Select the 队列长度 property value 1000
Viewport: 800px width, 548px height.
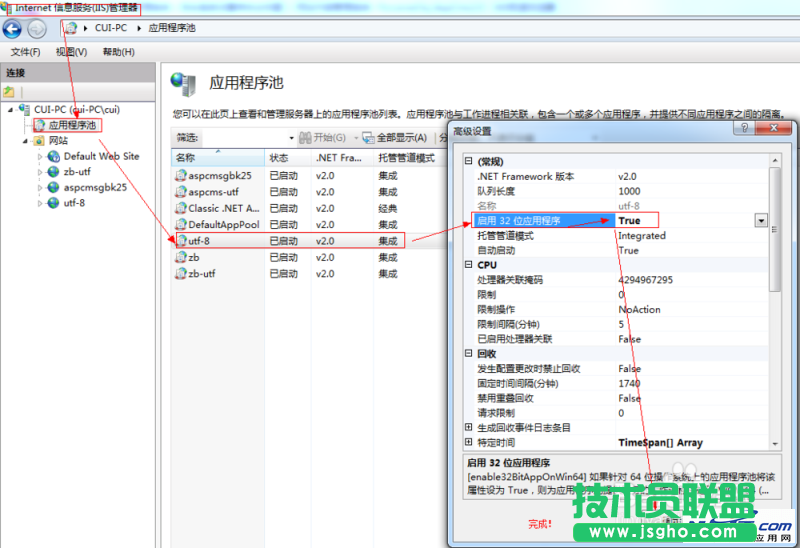pos(629,191)
